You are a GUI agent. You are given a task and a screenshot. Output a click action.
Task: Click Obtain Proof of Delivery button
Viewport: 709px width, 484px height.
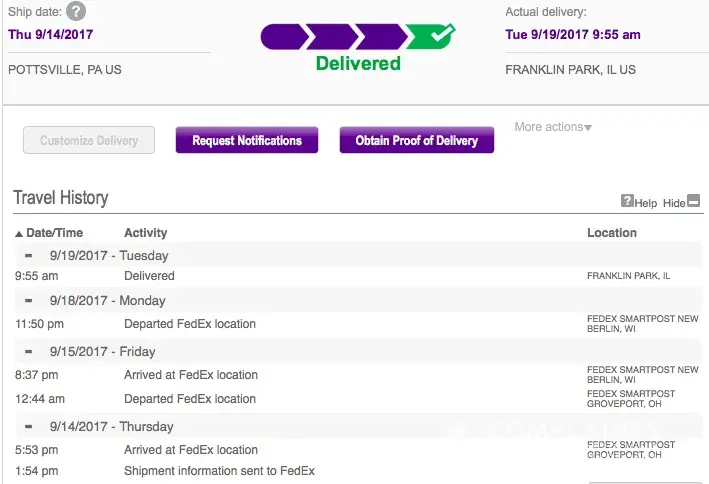pos(417,141)
